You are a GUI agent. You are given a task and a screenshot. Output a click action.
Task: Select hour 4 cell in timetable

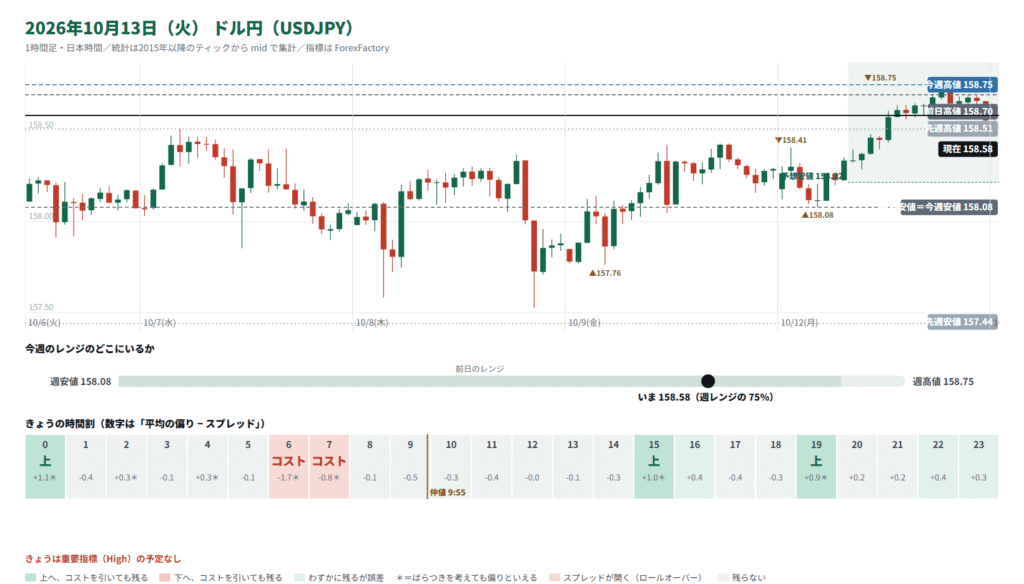(x=207, y=466)
